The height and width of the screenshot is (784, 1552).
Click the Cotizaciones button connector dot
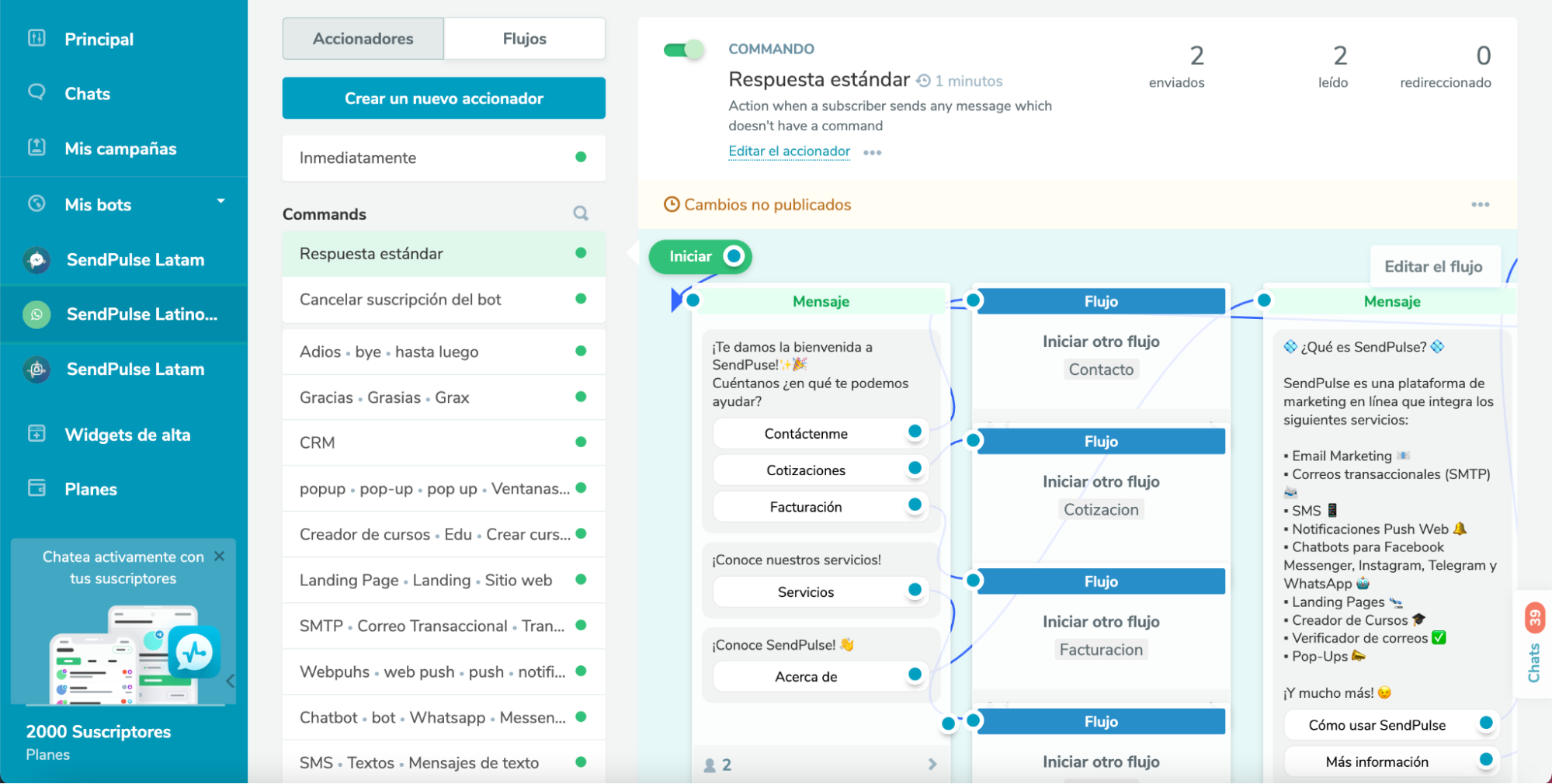(x=915, y=468)
